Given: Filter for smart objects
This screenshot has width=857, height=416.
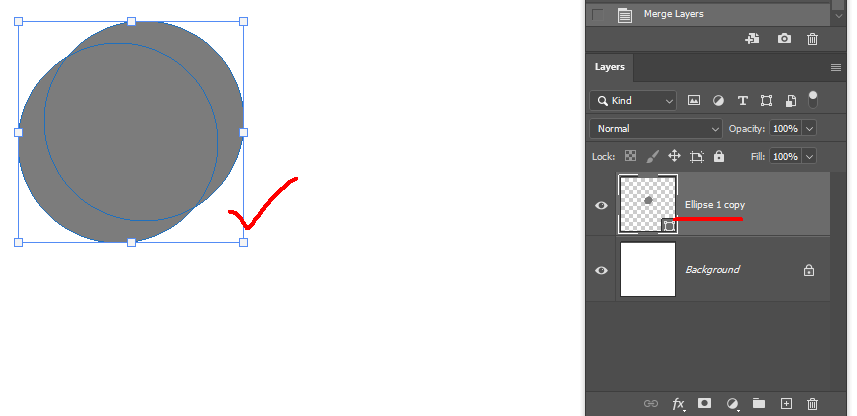Looking at the screenshot, I should [x=790, y=101].
